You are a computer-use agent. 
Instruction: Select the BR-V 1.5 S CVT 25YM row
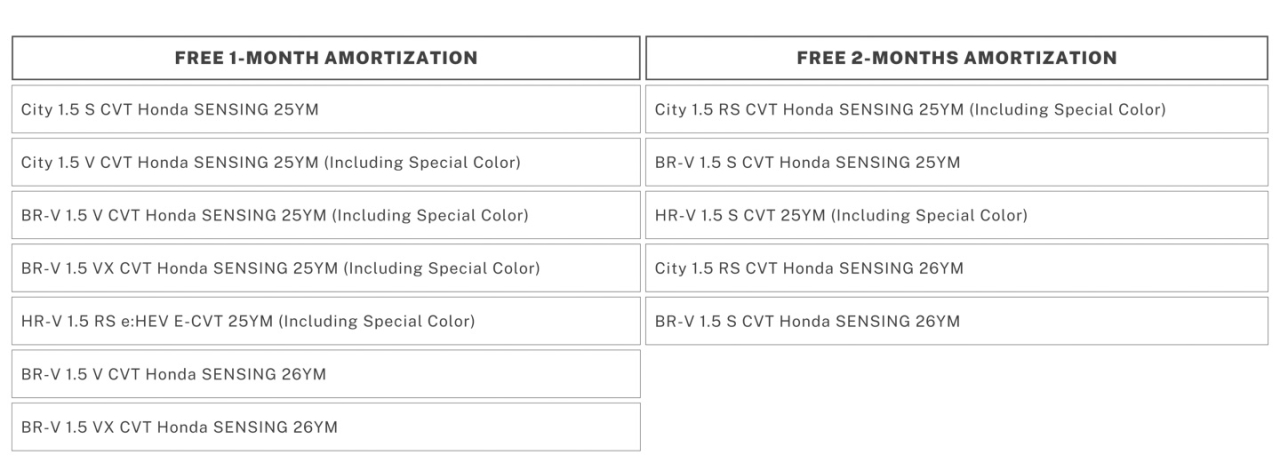[807, 162]
